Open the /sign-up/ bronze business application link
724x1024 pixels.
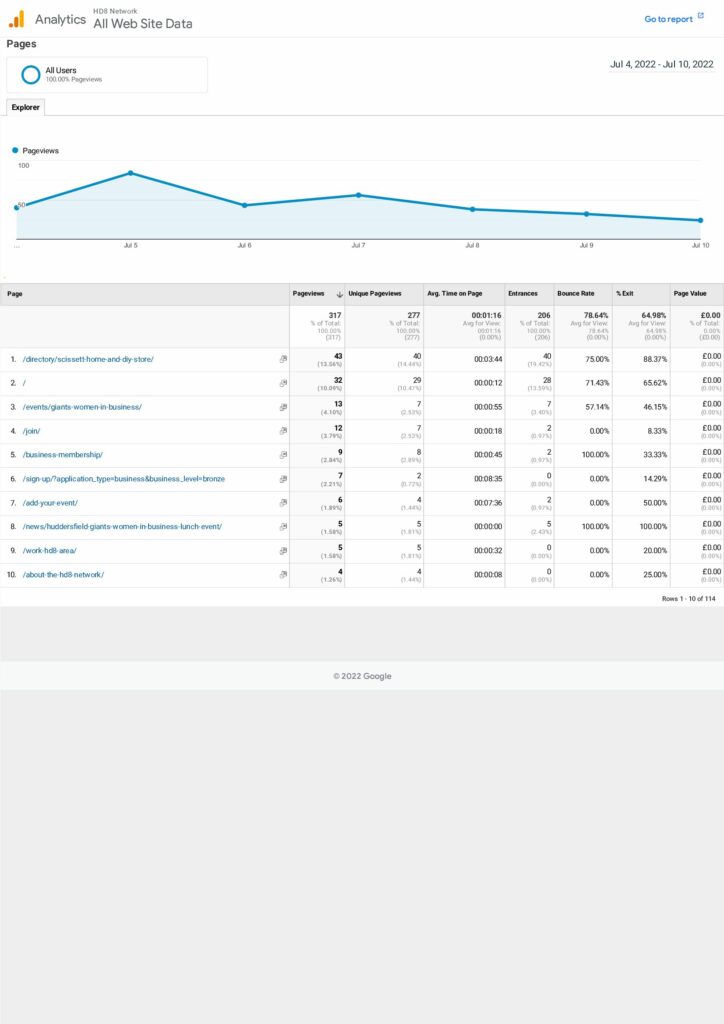[x=123, y=479]
